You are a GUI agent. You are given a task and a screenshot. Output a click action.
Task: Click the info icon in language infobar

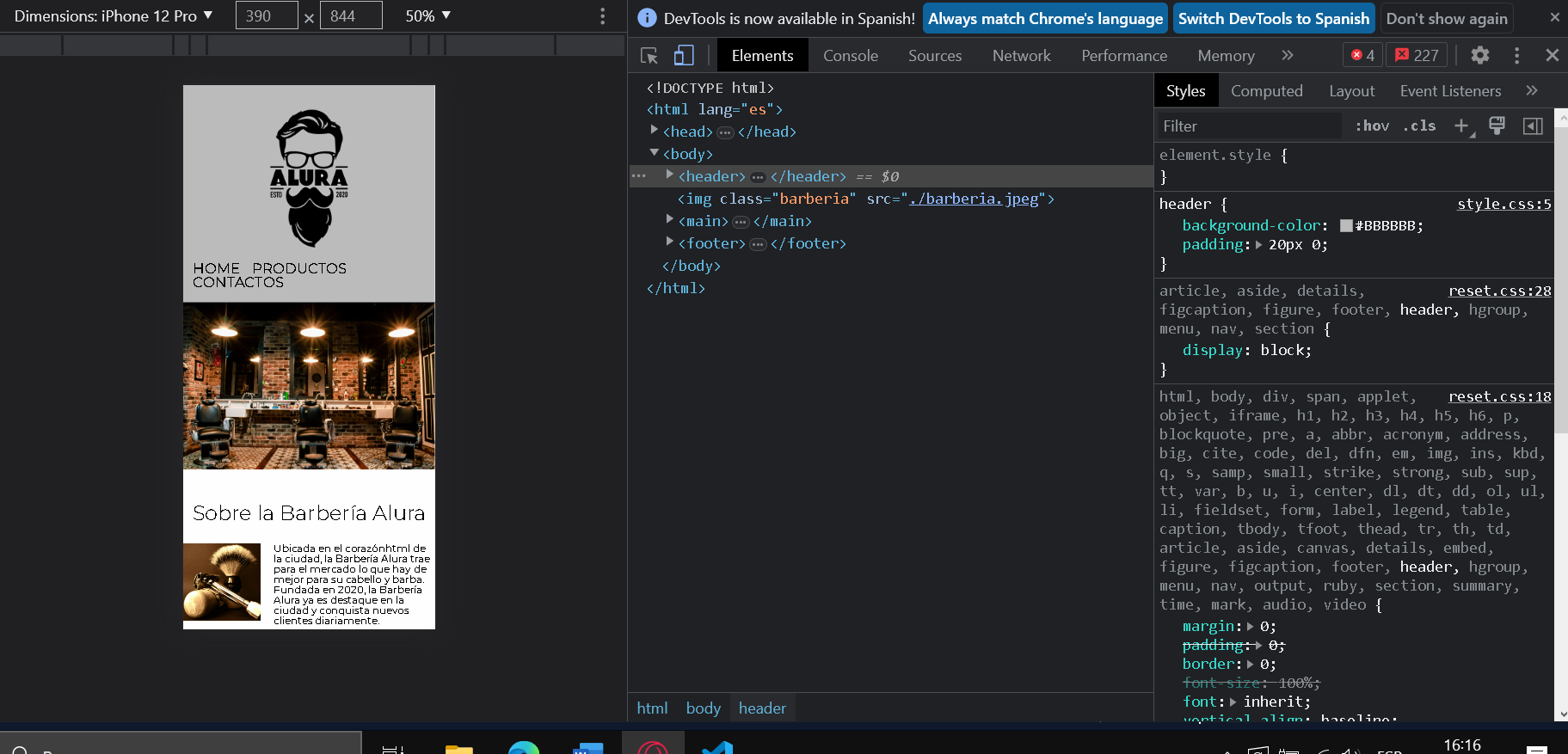click(x=648, y=18)
